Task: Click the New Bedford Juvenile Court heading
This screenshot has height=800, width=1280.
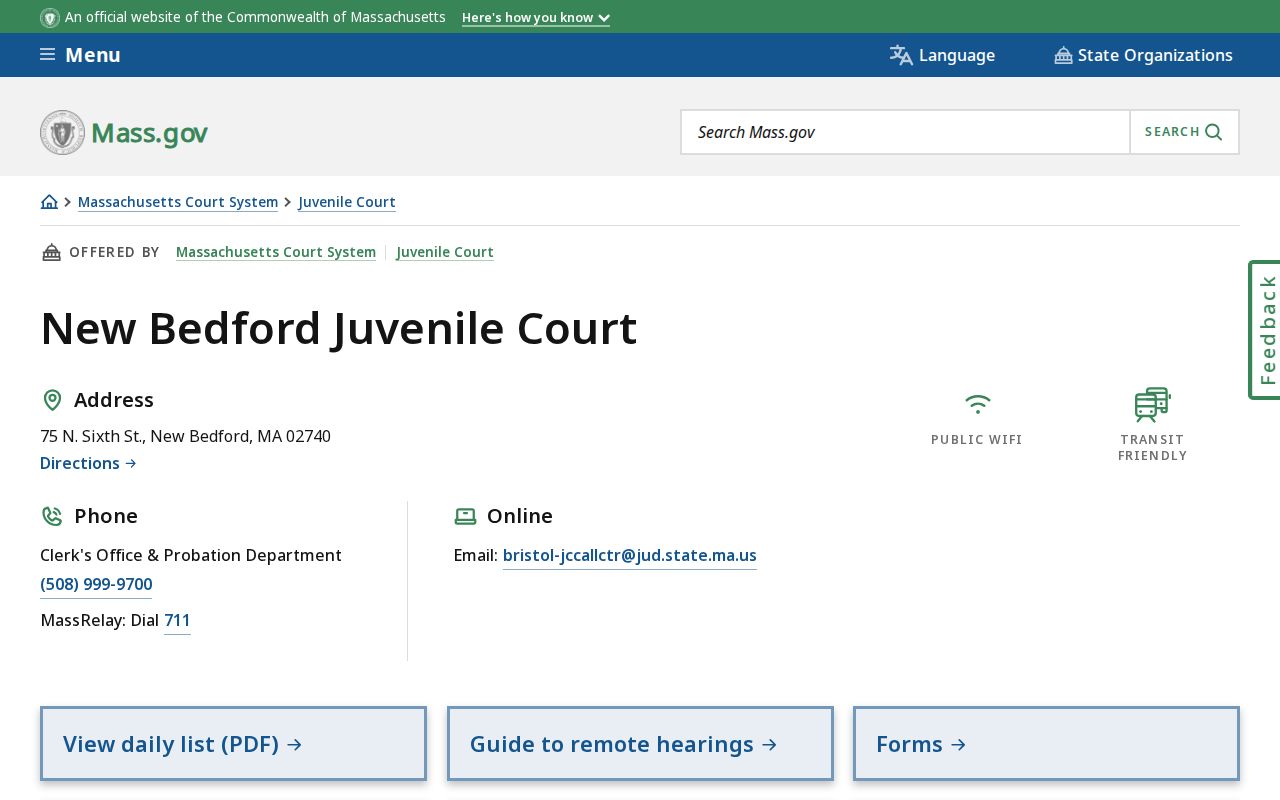Action: click(339, 328)
